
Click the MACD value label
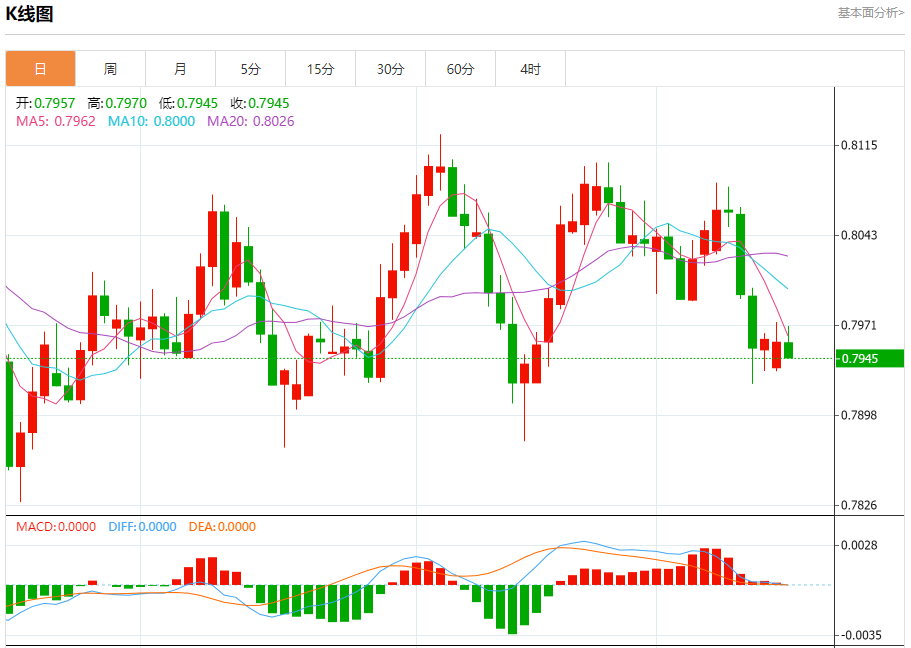click(x=55, y=527)
